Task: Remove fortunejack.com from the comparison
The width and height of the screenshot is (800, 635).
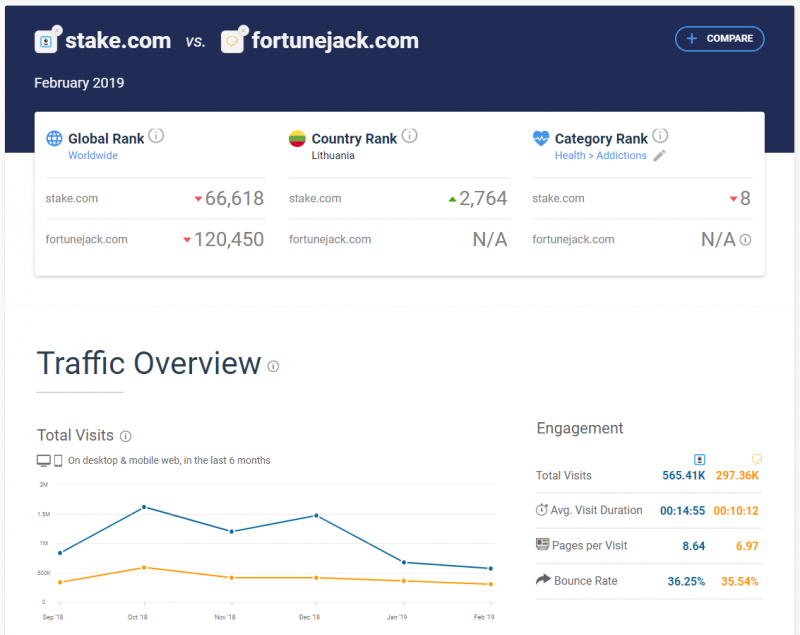Action: click(244, 30)
